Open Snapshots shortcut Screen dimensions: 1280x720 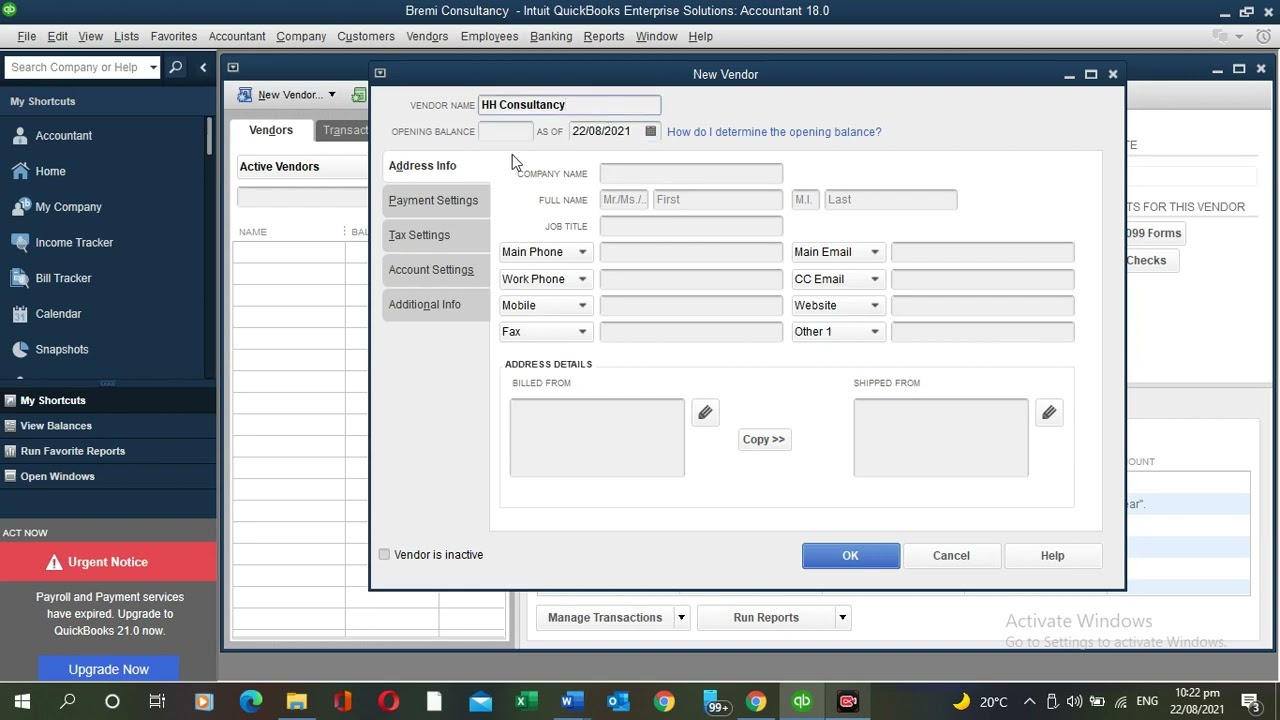point(62,349)
